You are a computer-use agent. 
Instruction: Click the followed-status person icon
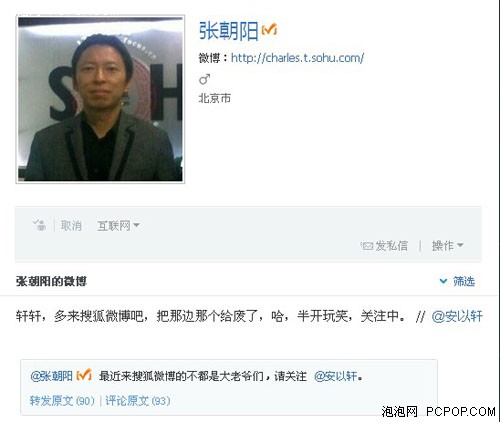click(40, 225)
